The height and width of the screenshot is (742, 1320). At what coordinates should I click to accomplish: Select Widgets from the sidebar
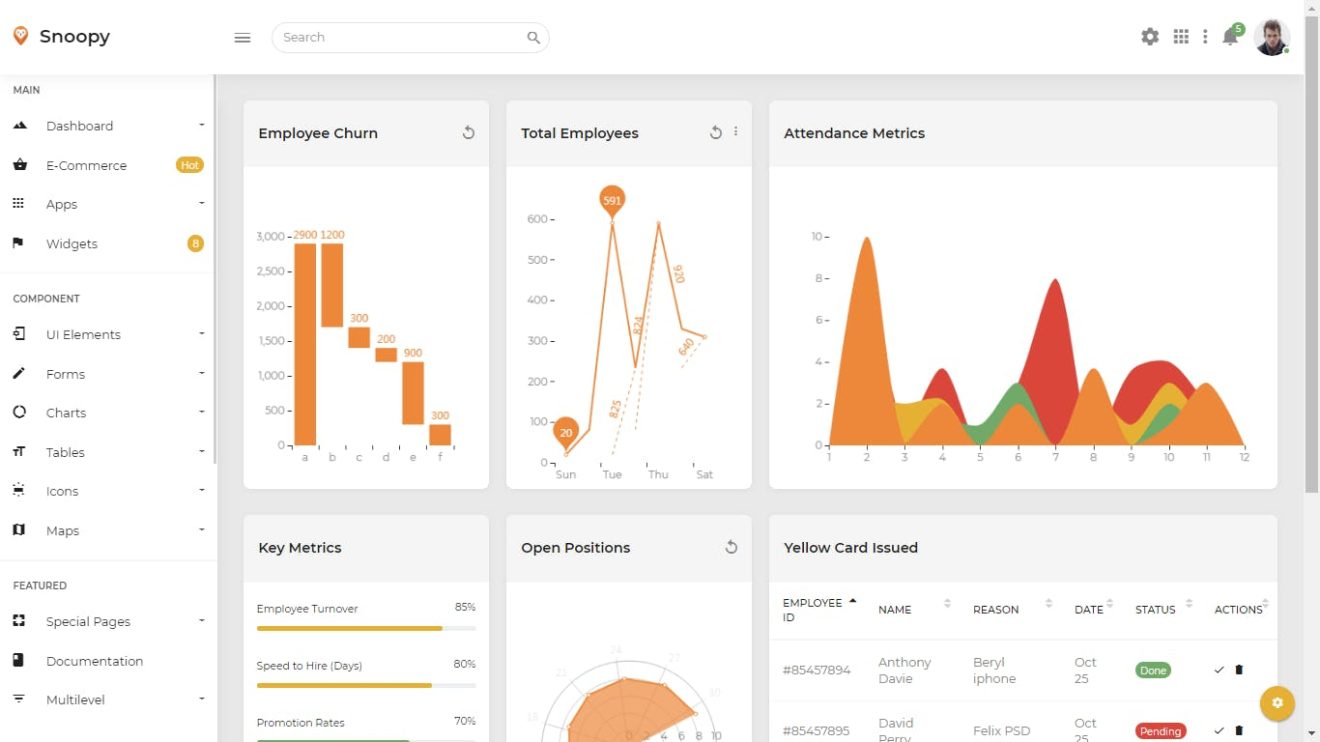pos(71,243)
